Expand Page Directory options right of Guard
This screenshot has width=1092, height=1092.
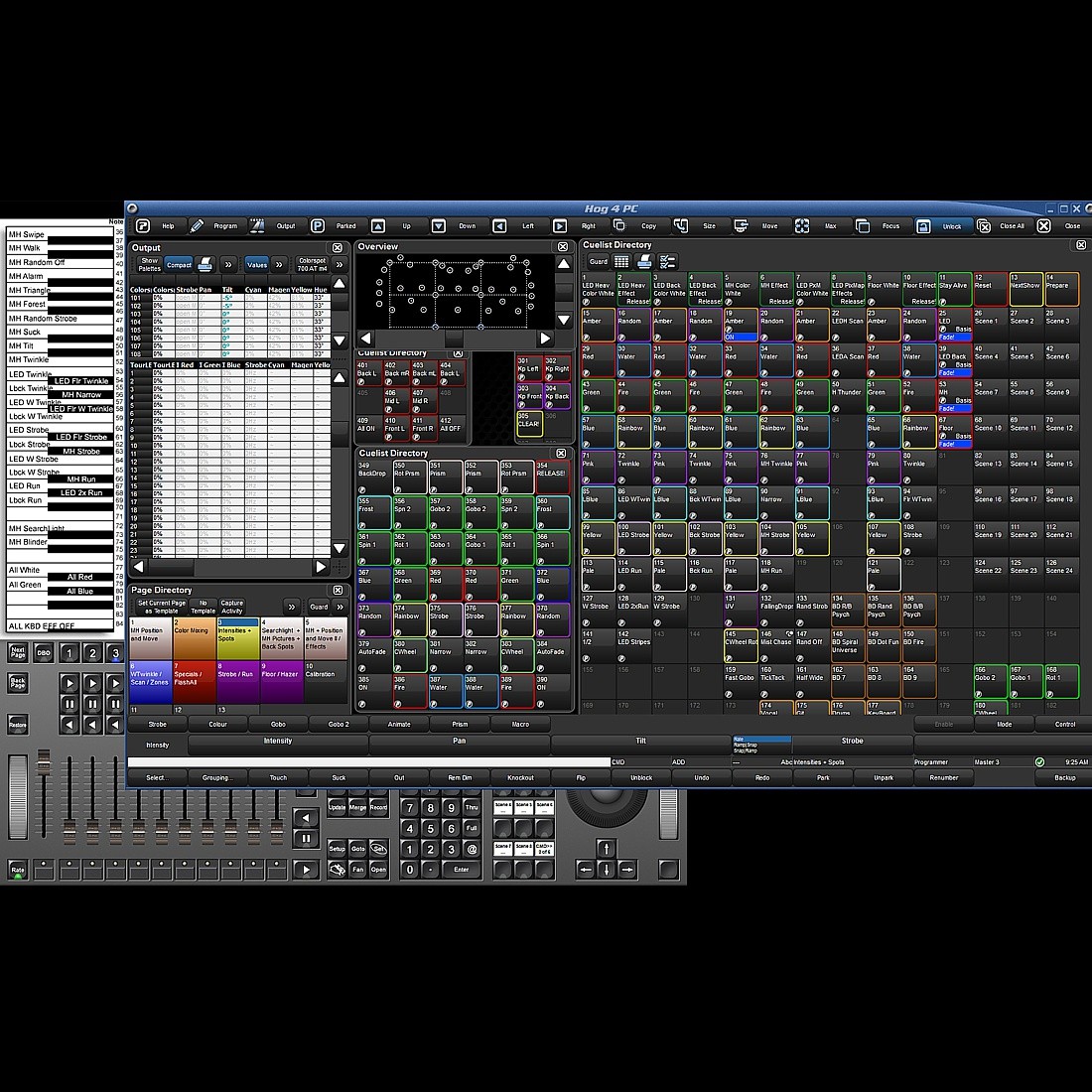click(340, 607)
